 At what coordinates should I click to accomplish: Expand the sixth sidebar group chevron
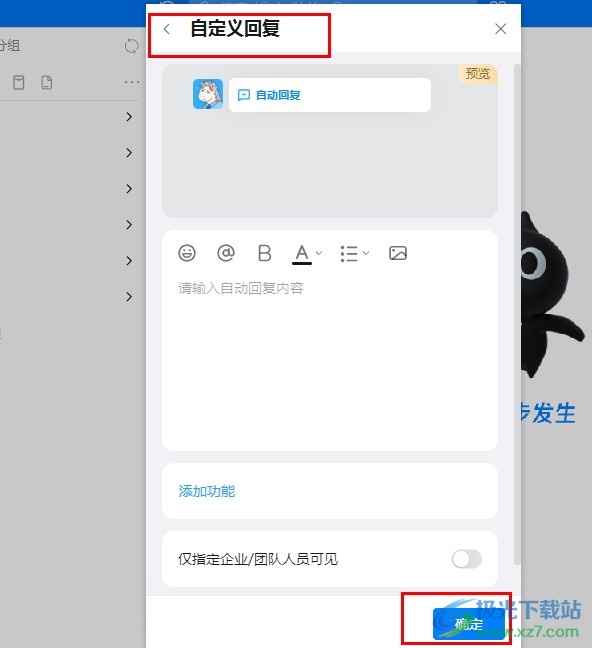129,297
